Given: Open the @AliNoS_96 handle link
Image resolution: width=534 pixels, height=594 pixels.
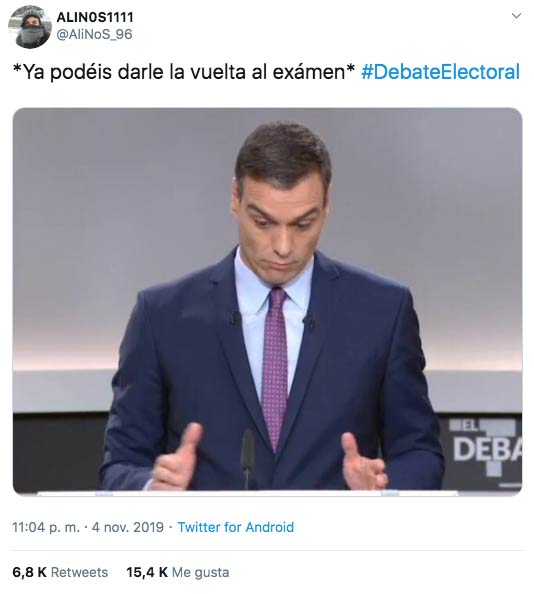Looking at the screenshot, I should click(94, 34).
